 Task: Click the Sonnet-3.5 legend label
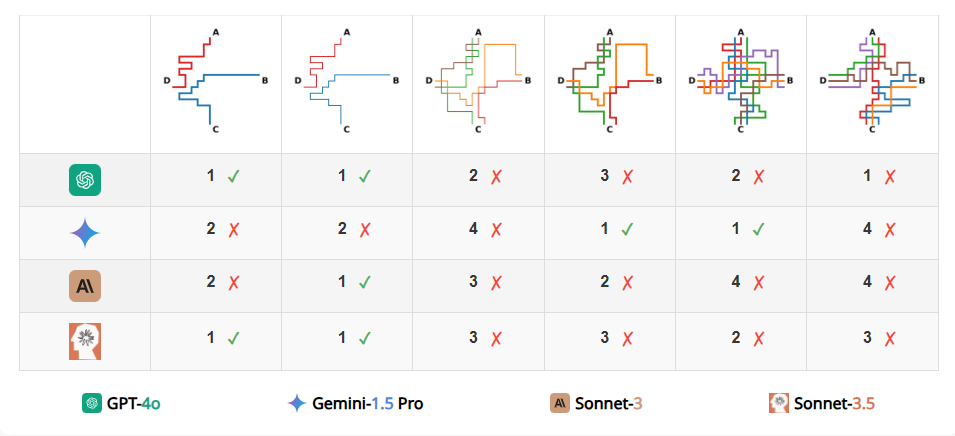834,403
